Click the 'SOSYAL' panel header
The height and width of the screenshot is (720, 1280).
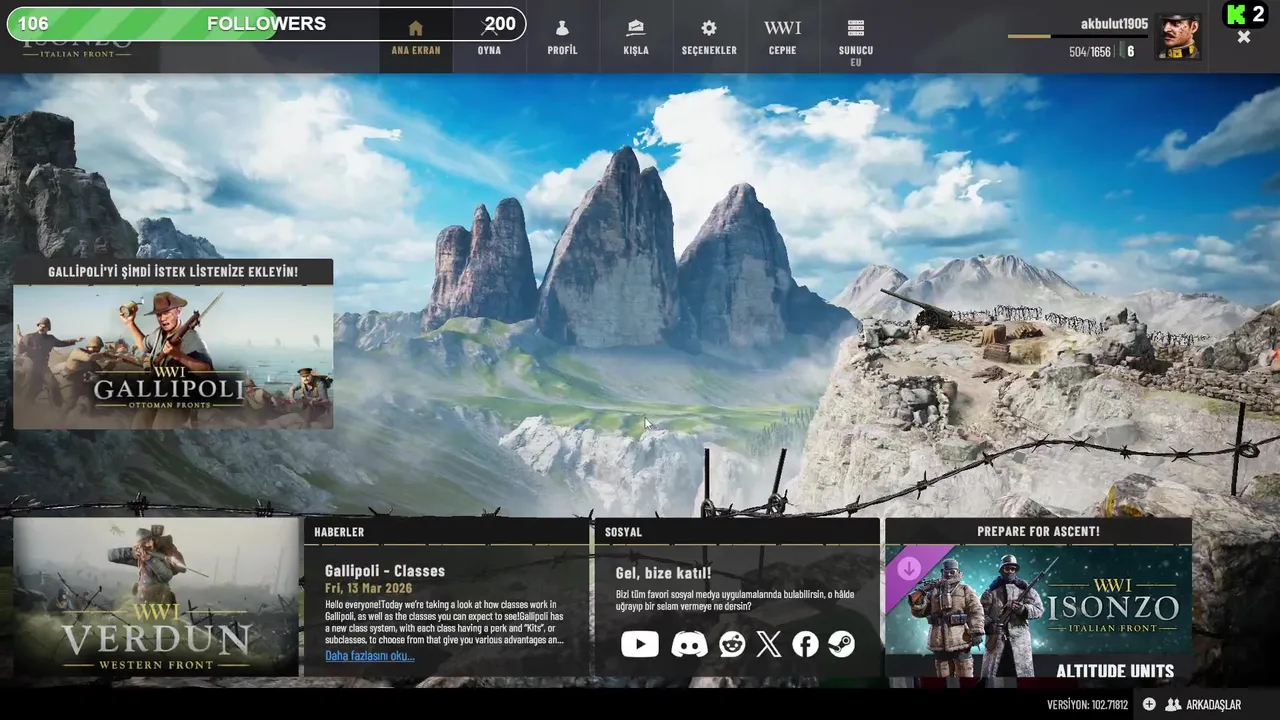tap(623, 532)
